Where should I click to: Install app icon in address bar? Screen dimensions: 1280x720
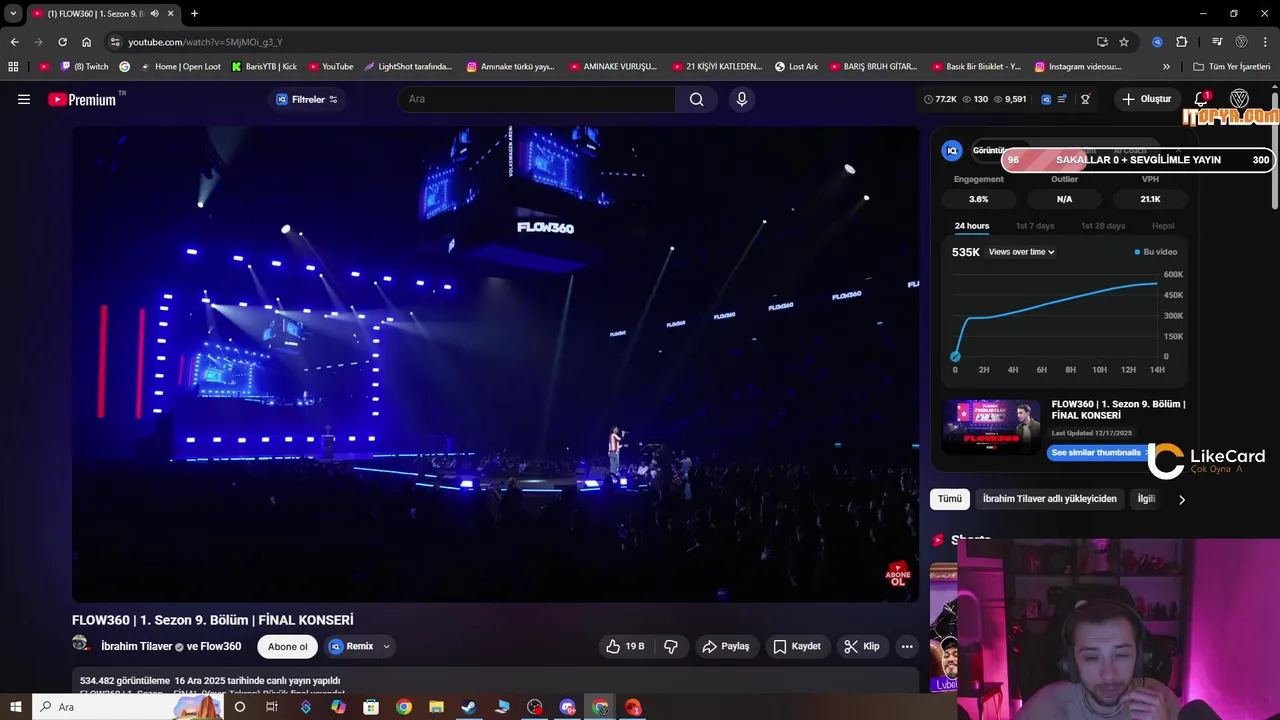pos(1102,42)
